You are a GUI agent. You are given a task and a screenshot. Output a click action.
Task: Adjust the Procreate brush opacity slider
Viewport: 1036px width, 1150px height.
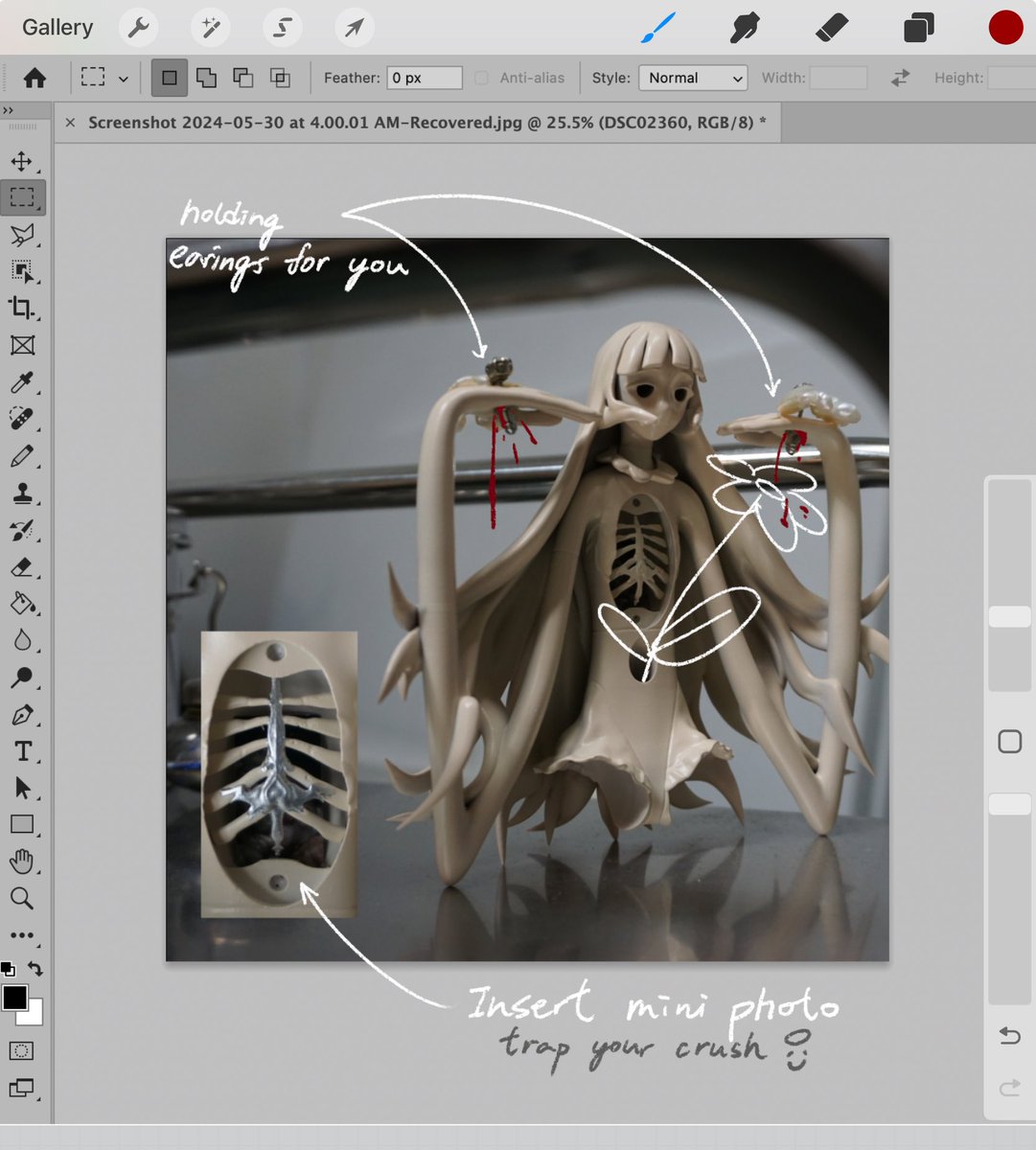coord(1010,804)
